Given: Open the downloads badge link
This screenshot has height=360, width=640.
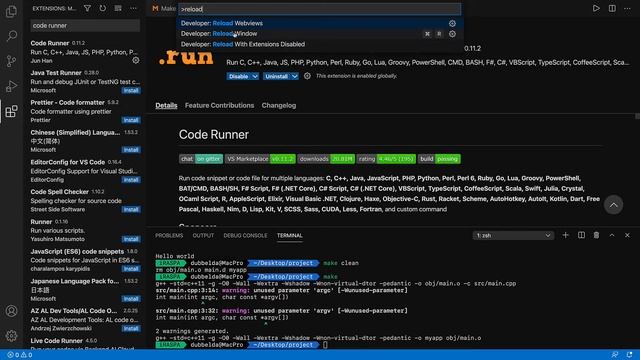Looking at the screenshot, I should coord(326,159).
